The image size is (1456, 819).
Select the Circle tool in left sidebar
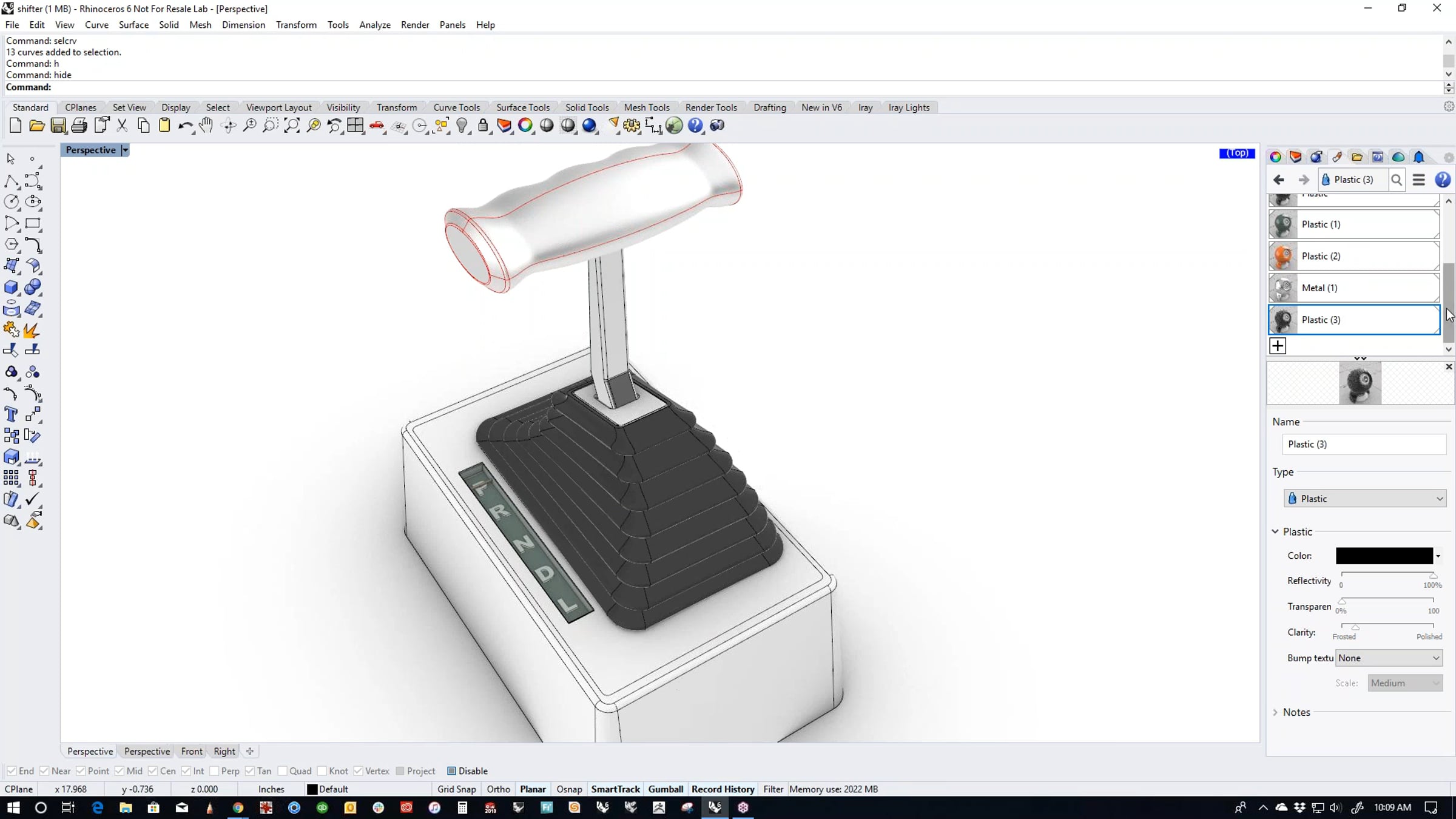point(11,201)
